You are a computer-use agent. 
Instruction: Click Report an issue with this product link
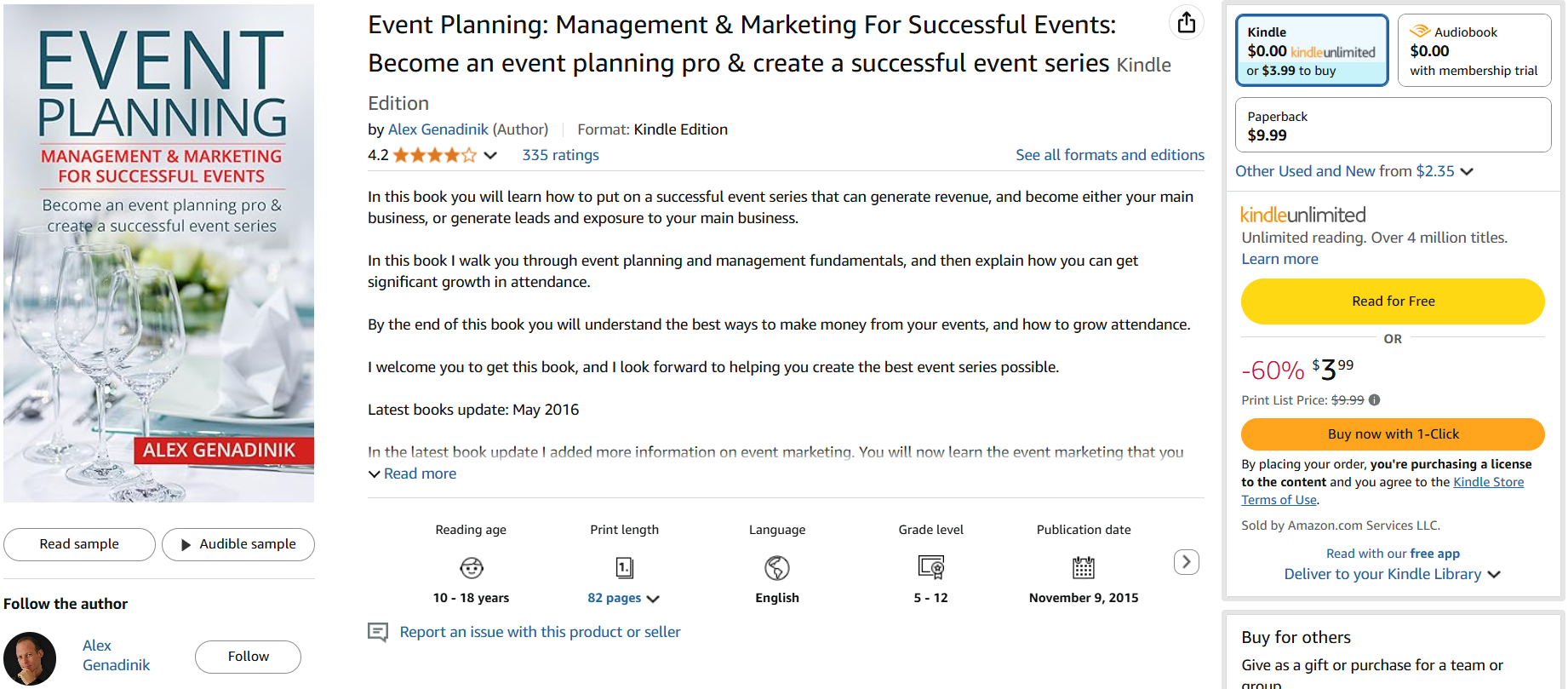pyautogui.click(x=540, y=632)
